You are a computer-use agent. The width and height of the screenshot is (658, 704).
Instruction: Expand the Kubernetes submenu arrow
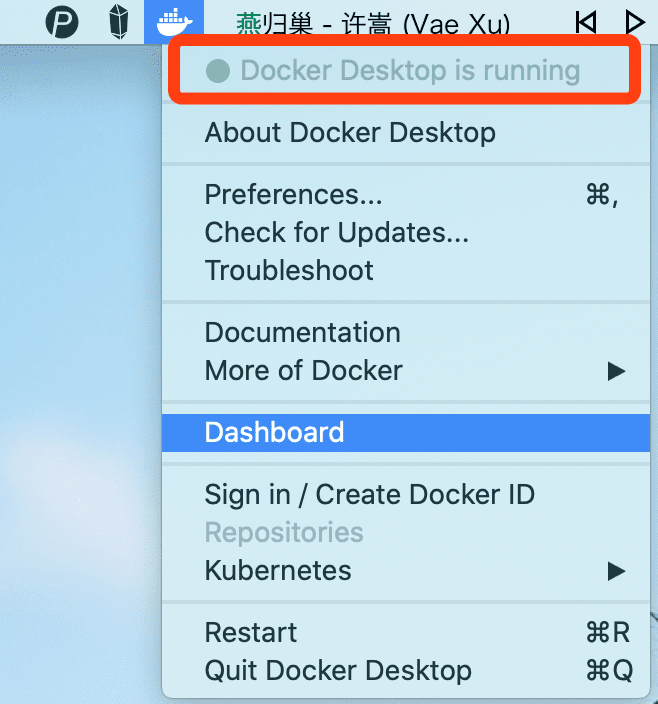point(616,571)
